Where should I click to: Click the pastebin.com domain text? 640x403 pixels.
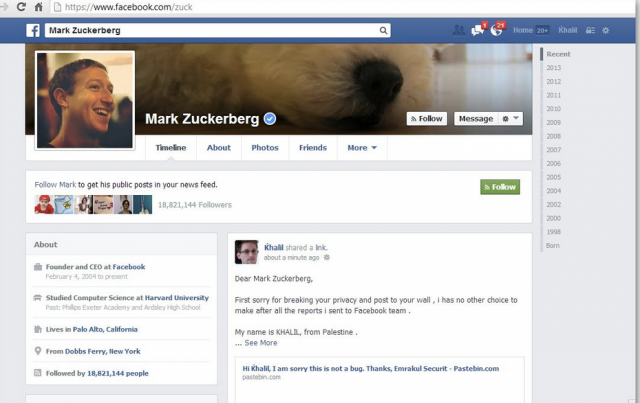pyautogui.click(x=261, y=377)
